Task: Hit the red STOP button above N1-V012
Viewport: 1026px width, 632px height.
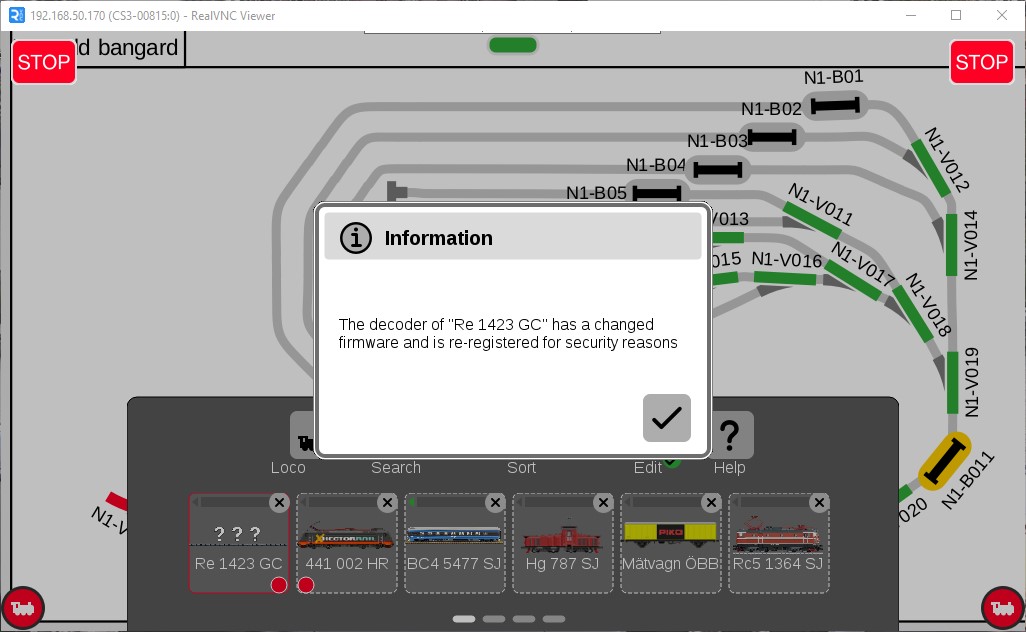Action: pos(982,62)
